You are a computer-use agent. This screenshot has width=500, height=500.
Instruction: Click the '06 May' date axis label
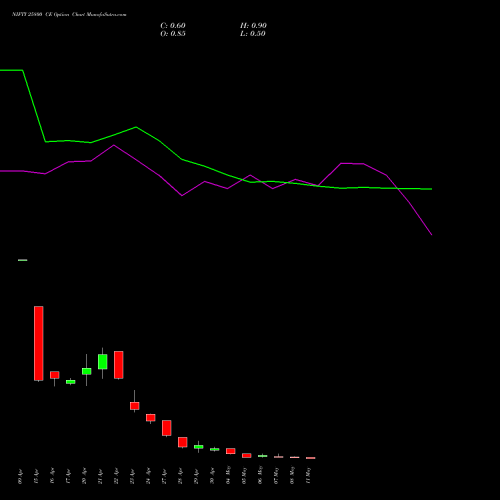[x=260, y=476]
